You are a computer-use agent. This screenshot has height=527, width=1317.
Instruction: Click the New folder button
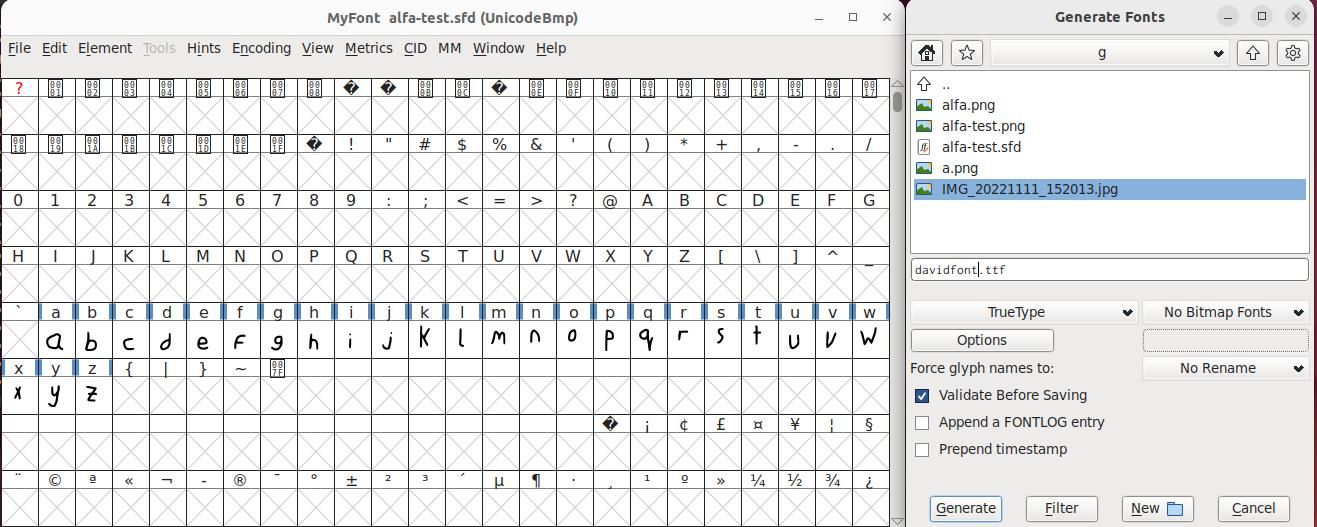click(1157, 508)
